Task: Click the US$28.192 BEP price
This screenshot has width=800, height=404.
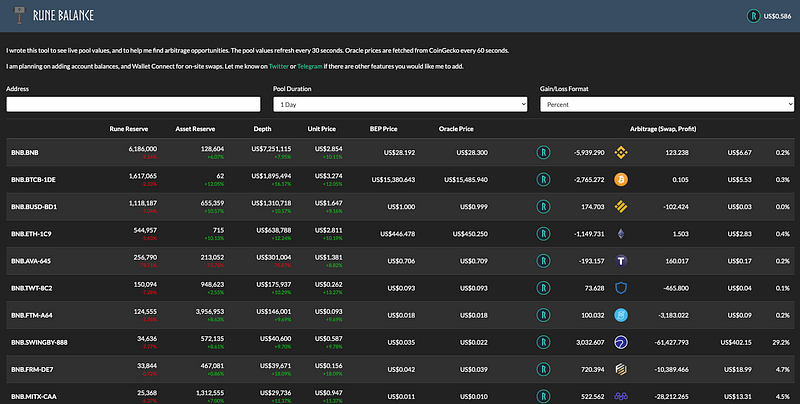Action: (399, 153)
